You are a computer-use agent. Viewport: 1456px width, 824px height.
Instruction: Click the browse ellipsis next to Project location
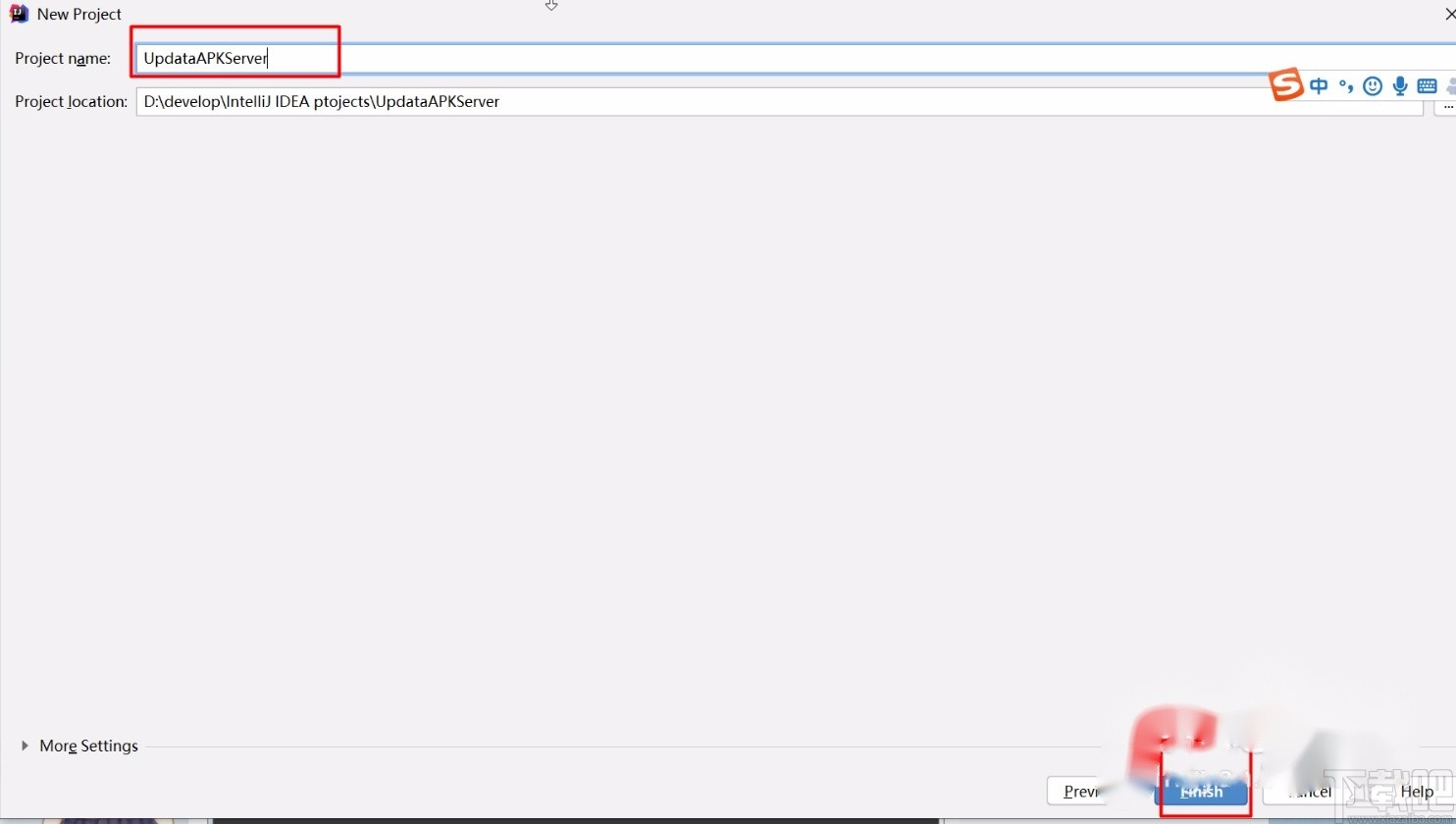1449,106
